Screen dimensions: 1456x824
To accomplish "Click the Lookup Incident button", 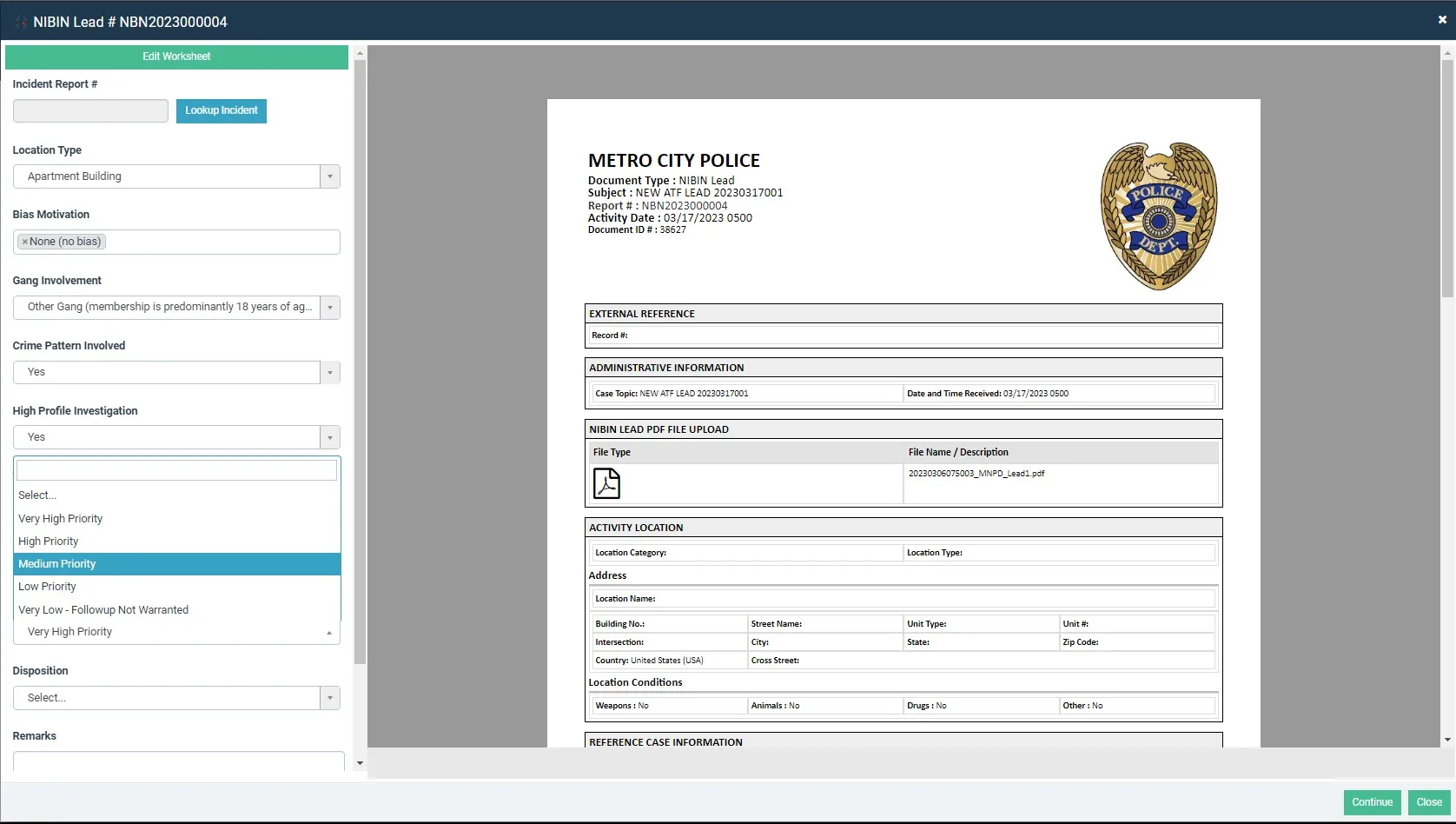I will click(x=221, y=110).
